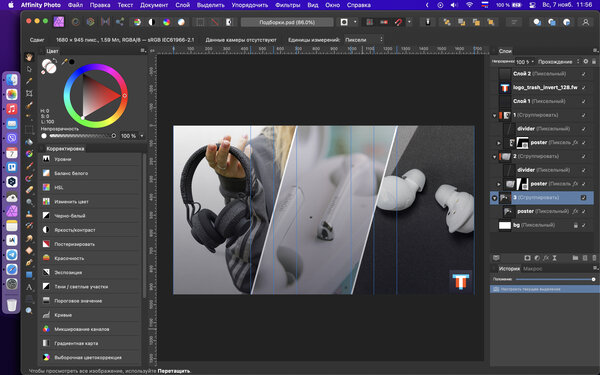Select the Crop tool in the tools panel

pyautogui.click(x=29, y=93)
